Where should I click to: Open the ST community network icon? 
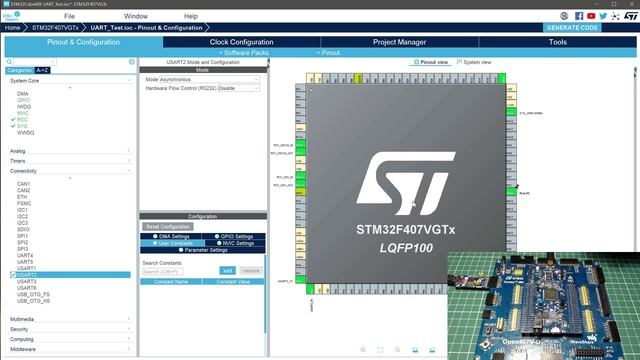[x=615, y=16]
